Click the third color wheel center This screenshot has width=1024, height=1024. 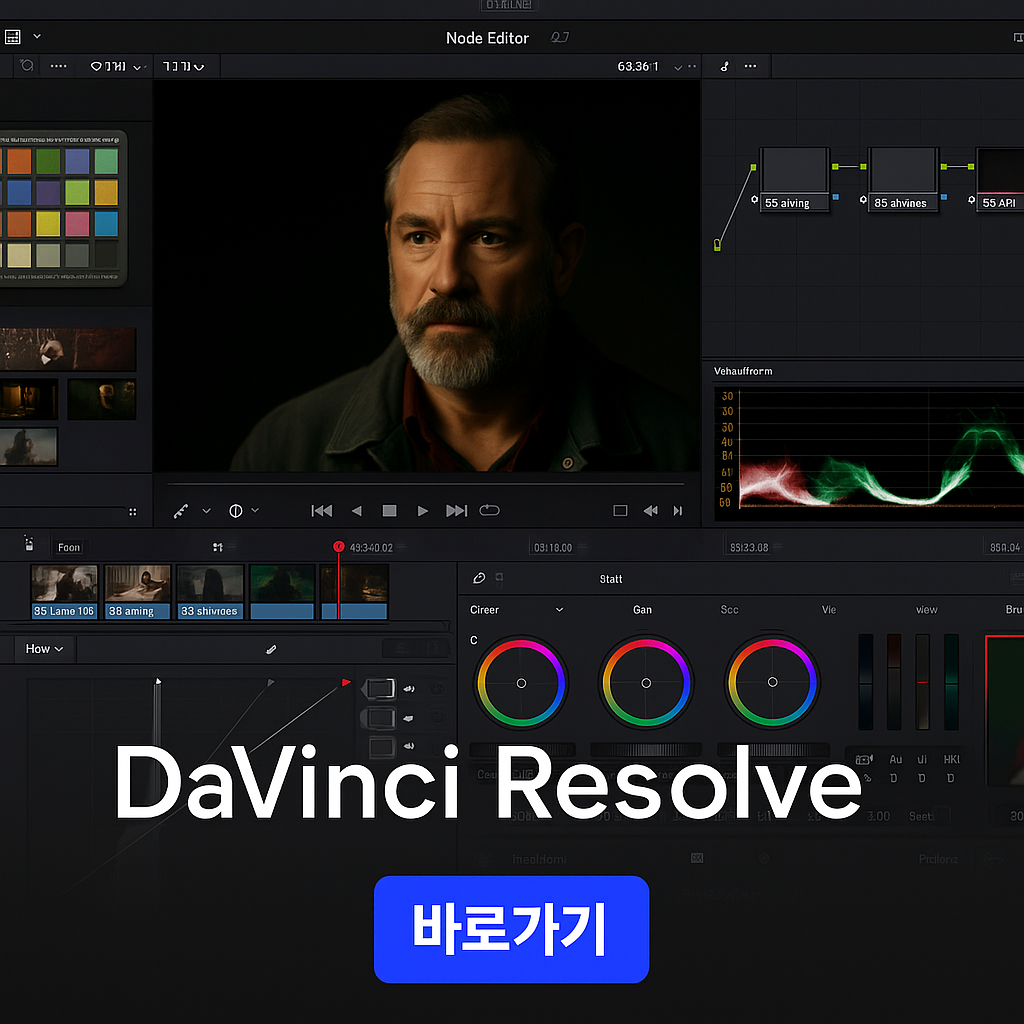[773, 682]
